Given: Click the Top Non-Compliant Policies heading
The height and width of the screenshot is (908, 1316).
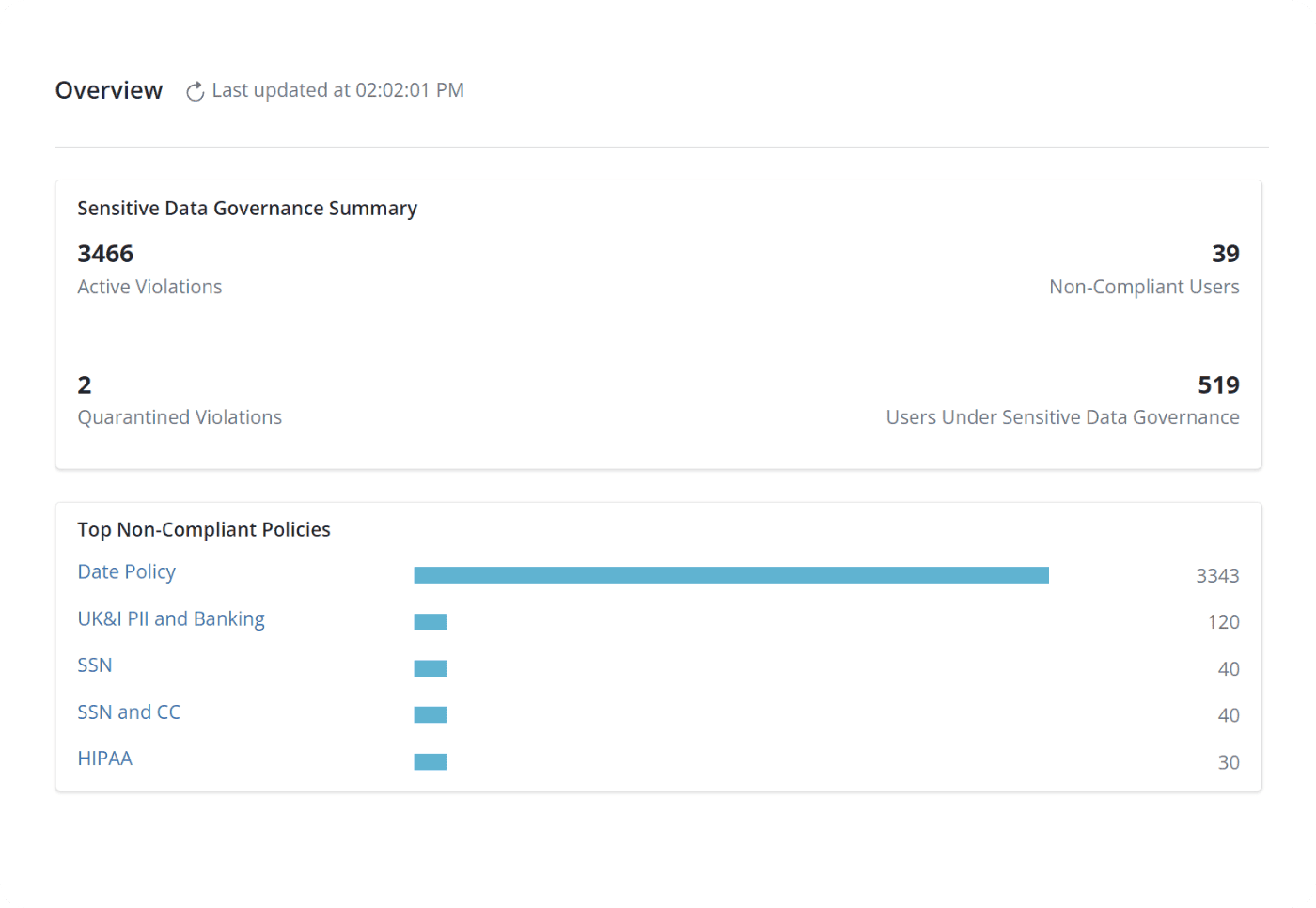Looking at the screenshot, I should 204,529.
